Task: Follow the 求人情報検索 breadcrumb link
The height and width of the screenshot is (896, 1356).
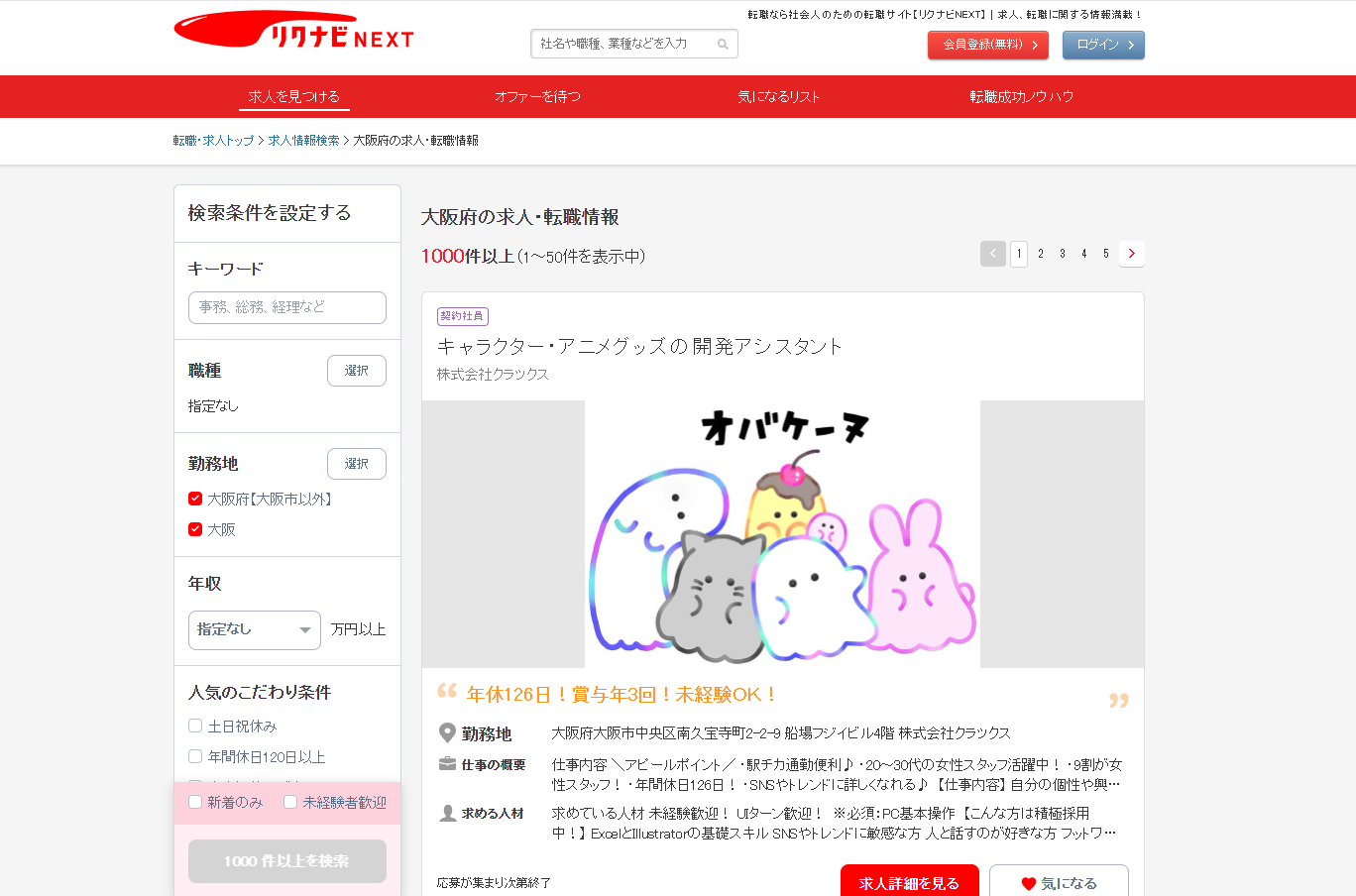Action: tap(303, 141)
